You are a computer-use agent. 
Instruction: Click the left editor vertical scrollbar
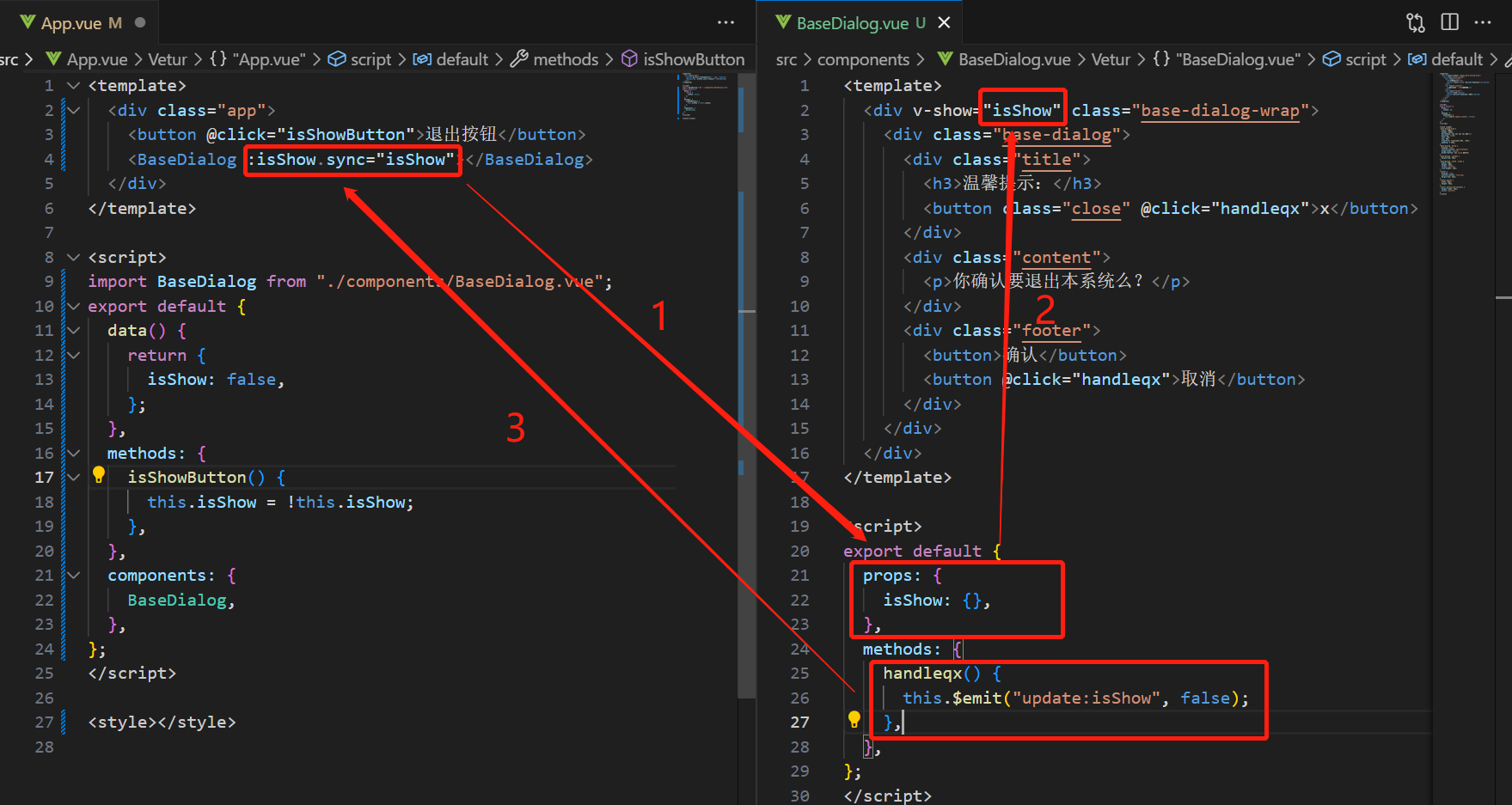point(747,385)
